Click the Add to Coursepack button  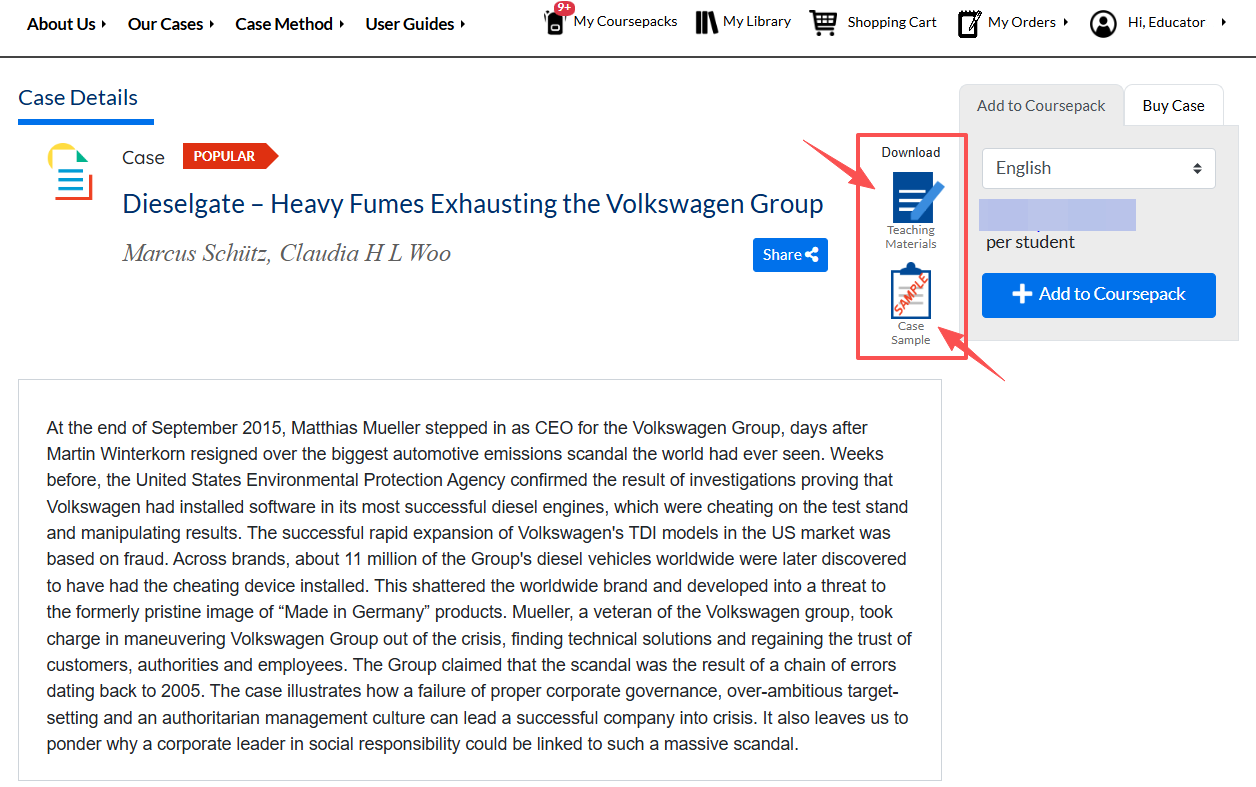1098,295
